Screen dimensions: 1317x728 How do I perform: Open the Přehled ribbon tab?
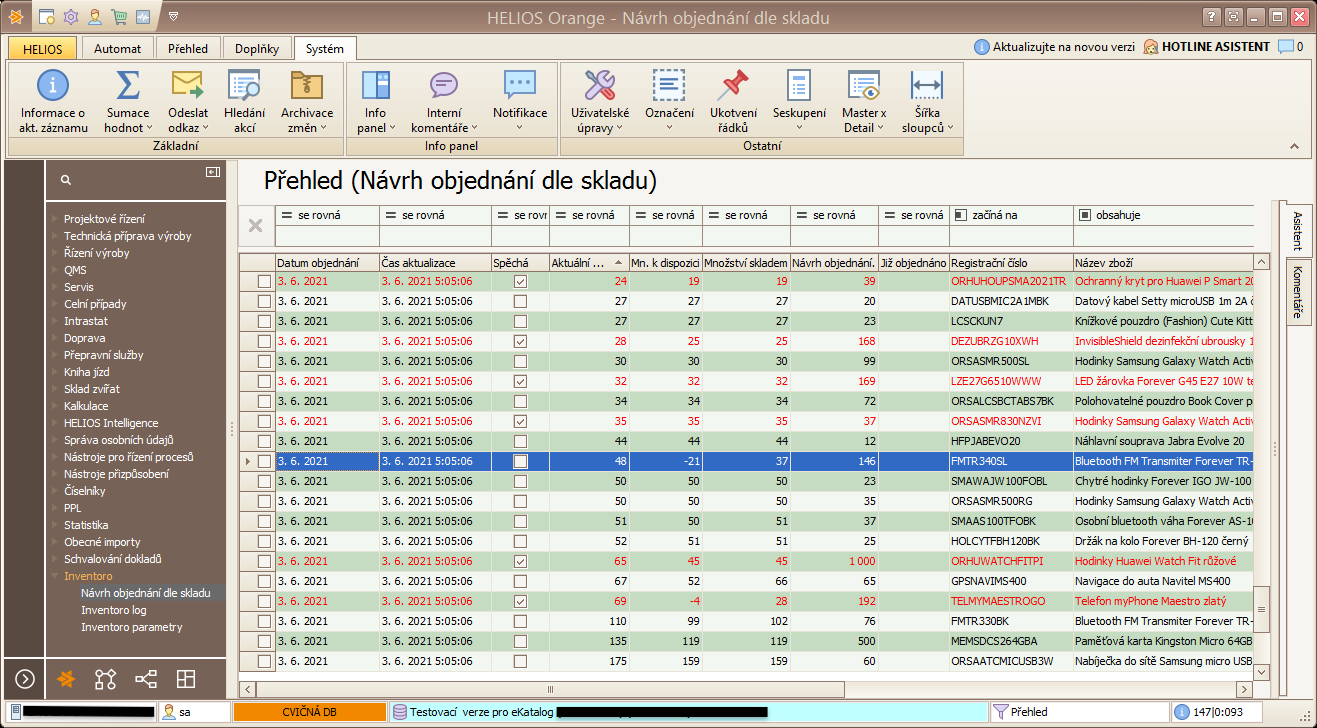(x=188, y=48)
